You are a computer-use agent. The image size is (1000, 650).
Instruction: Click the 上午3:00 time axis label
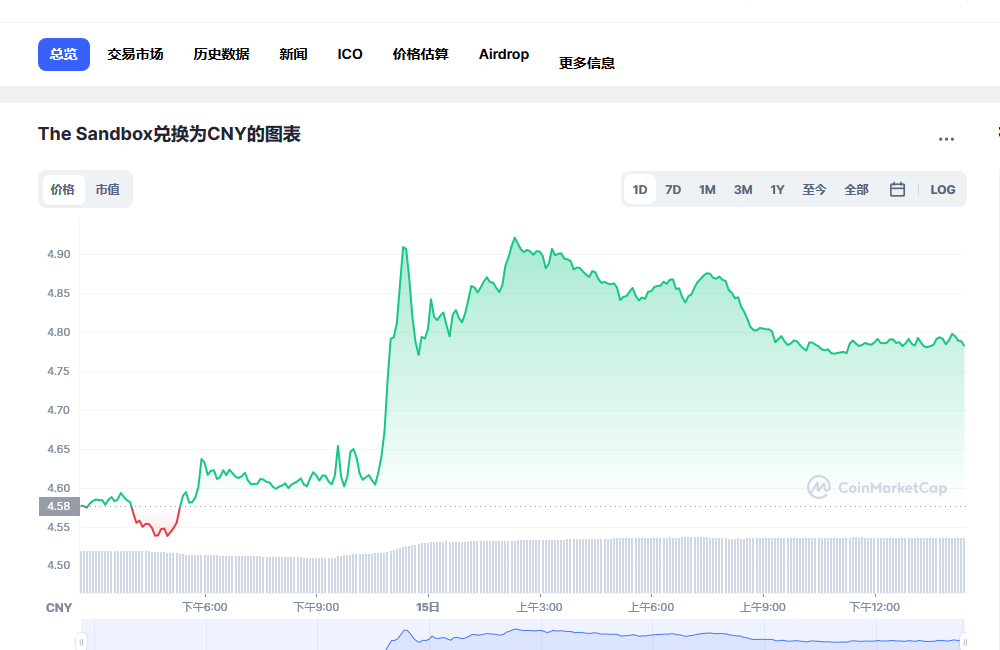pyautogui.click(x=540, y=607)
